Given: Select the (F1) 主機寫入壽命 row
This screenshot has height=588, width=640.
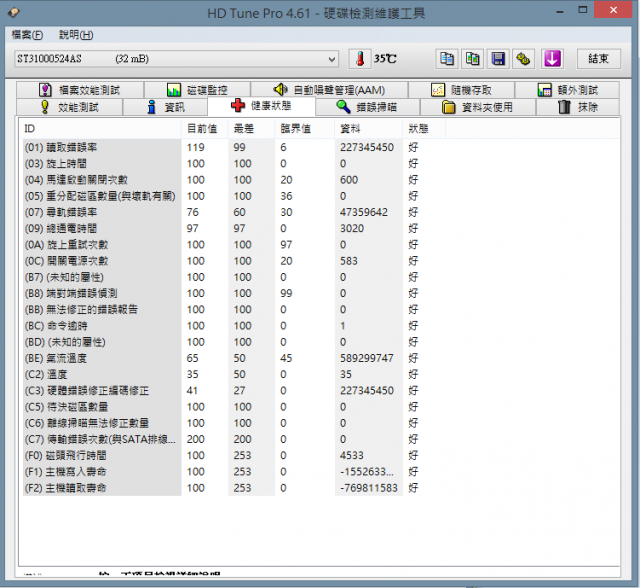Looking at the screenshot, I should tap(234, 472).
